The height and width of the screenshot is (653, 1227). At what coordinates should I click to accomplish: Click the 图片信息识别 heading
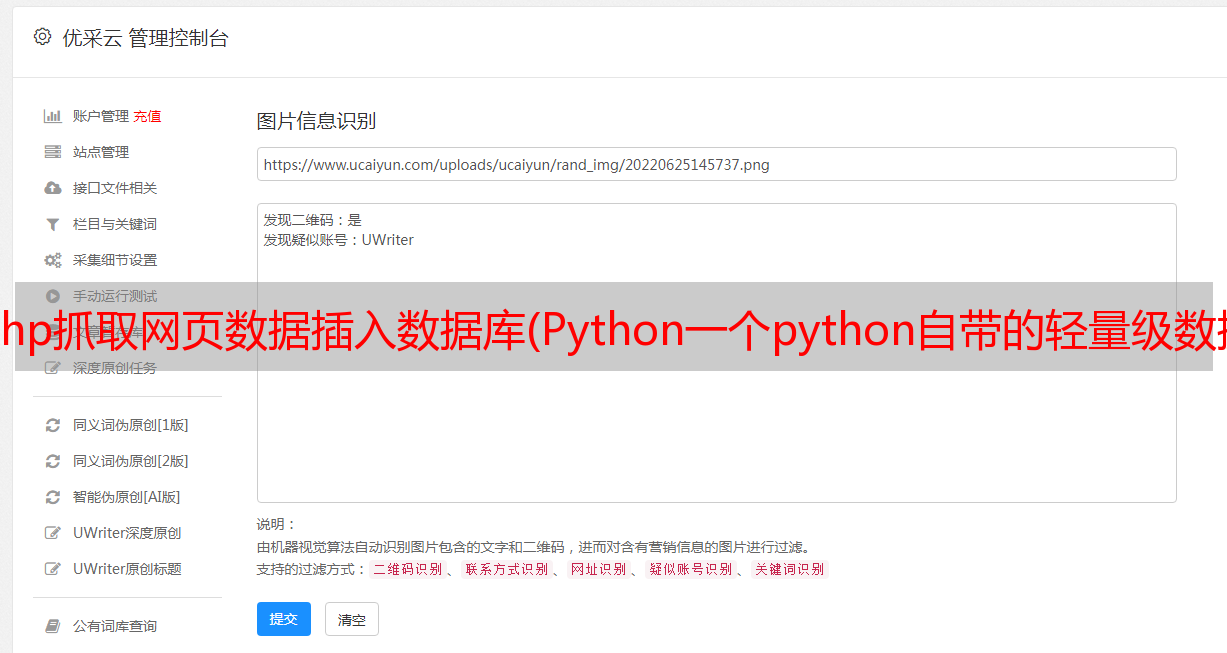tap(316, 121)
